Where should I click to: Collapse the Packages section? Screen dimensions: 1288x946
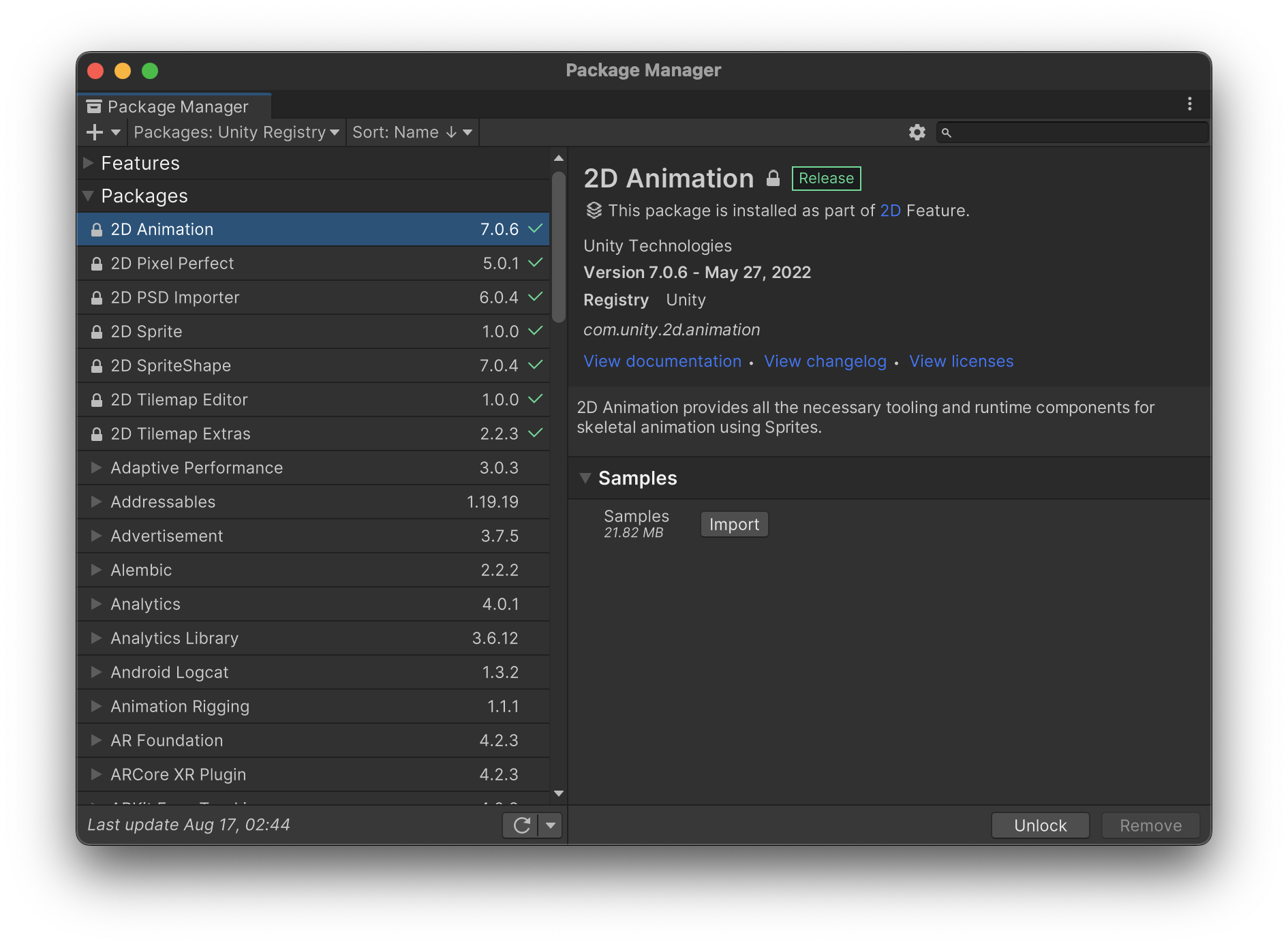pyautogui.click(x=88, y=196)
